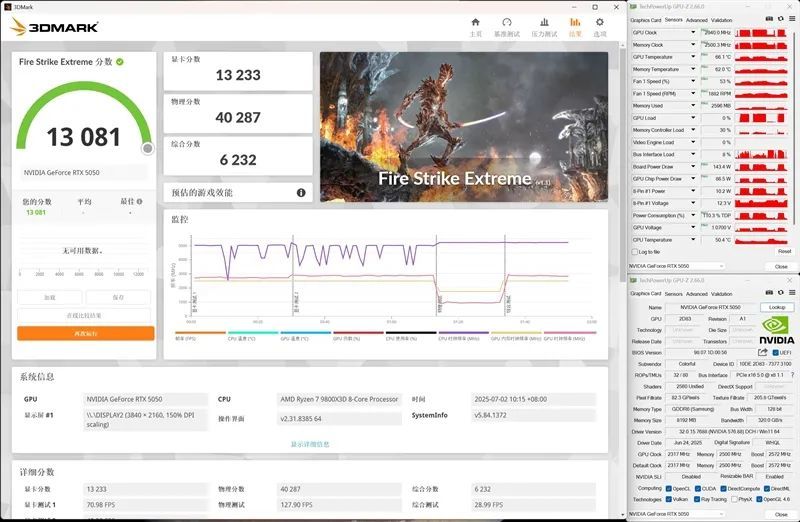Toggle the CUDA checkbox
This screenshot has height=522, width=800.
[x=697, y=488]
